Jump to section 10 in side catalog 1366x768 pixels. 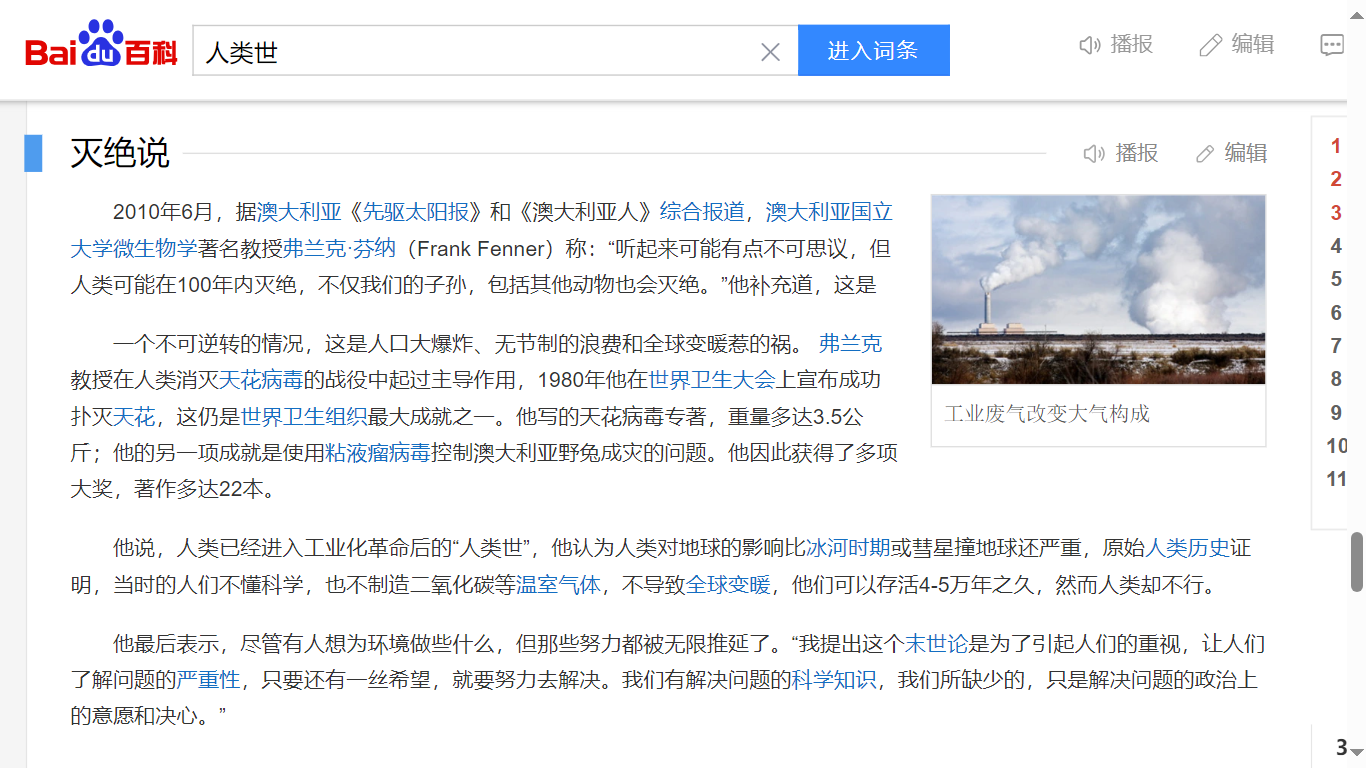pyautogui.click(x=1337, y=446)
